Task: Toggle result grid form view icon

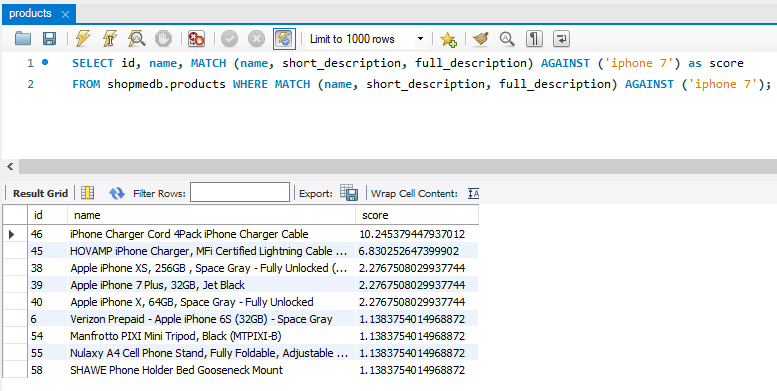Action: click(88, 193)
